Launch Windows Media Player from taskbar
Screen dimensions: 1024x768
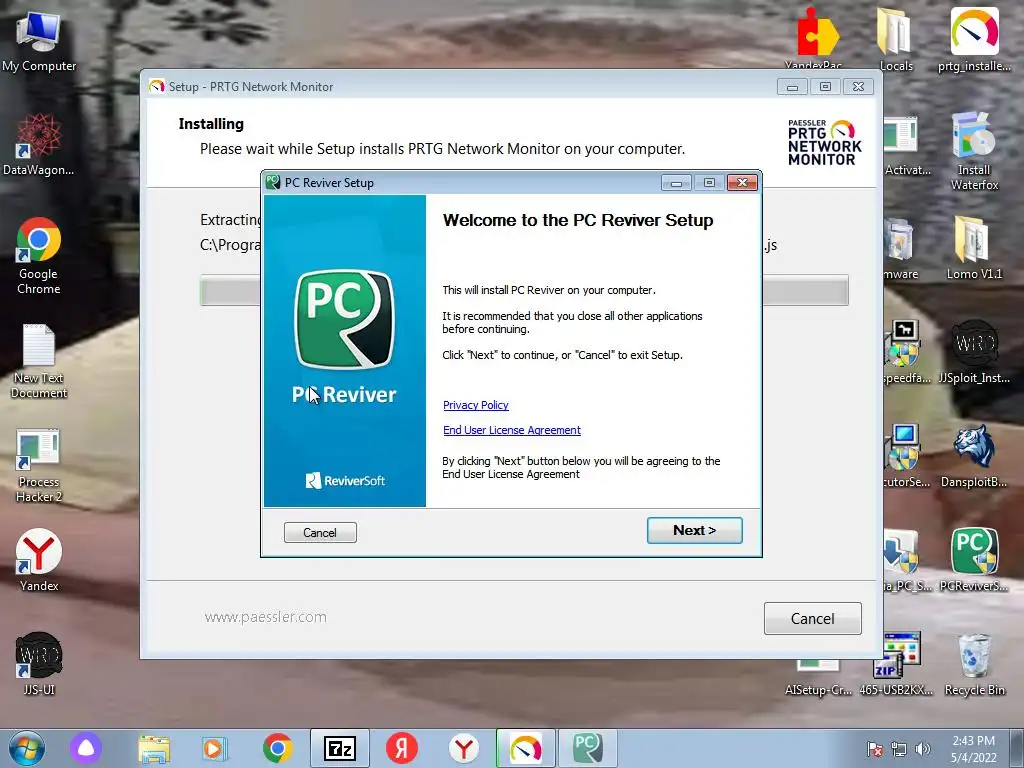(214, 748)
